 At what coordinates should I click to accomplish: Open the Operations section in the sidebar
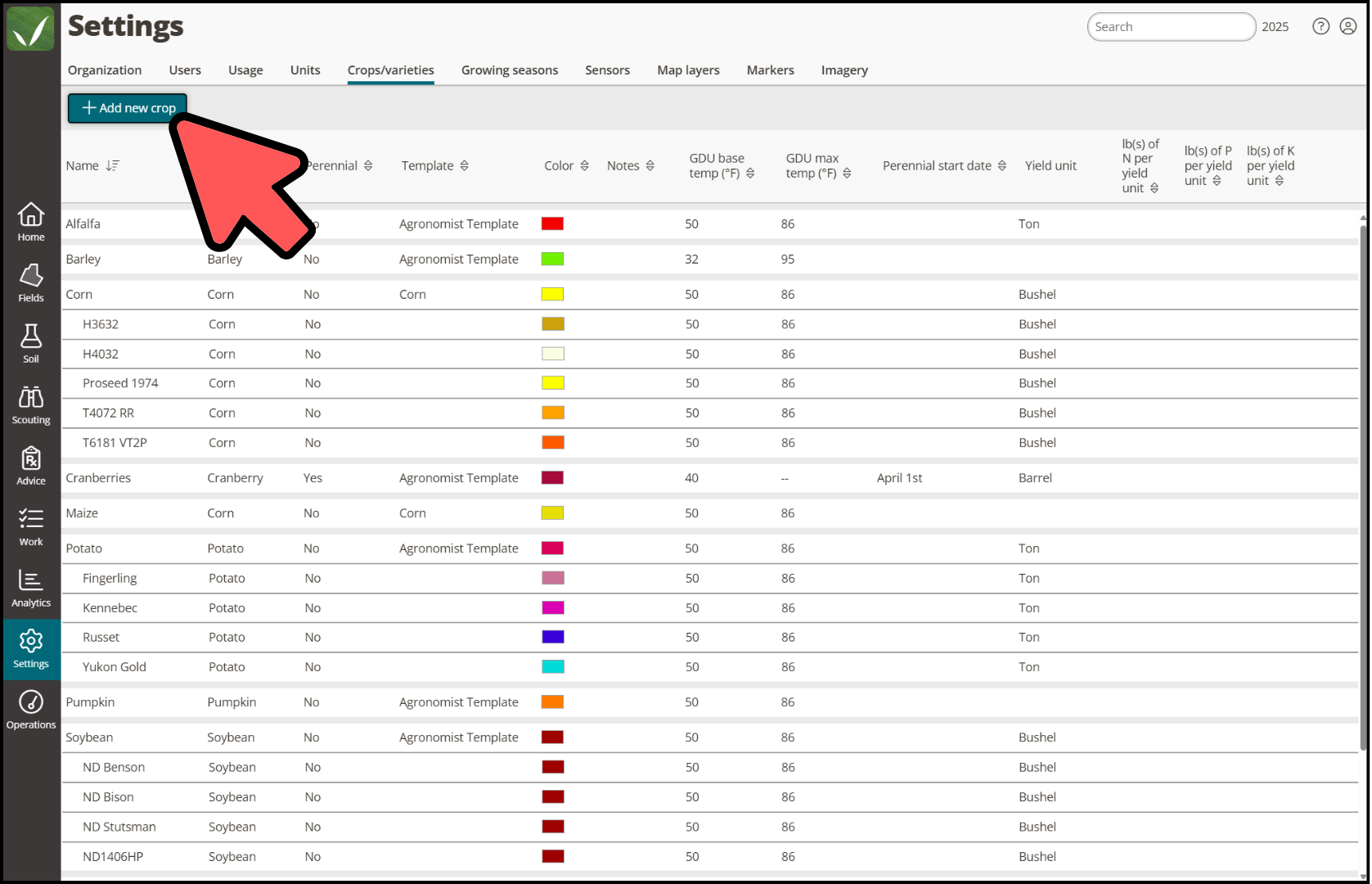pyautogui.click(x=31, y=710)
